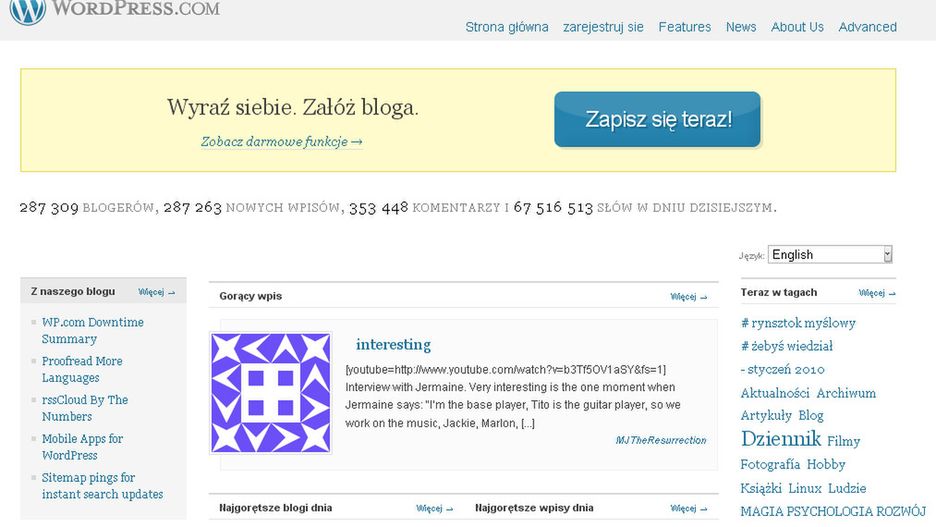
Task: Visit the MJTheResurrection blog link
Action: [660, 440]
